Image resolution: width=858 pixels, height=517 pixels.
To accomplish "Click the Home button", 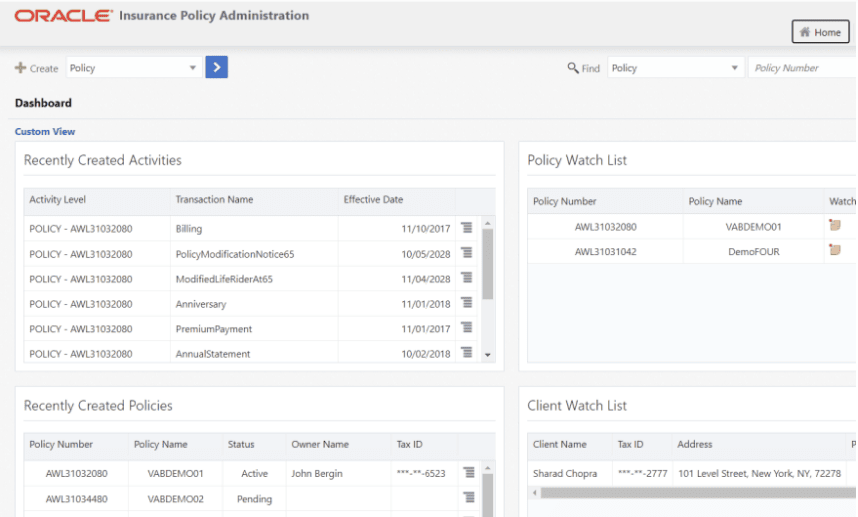I will coord(820,32).
